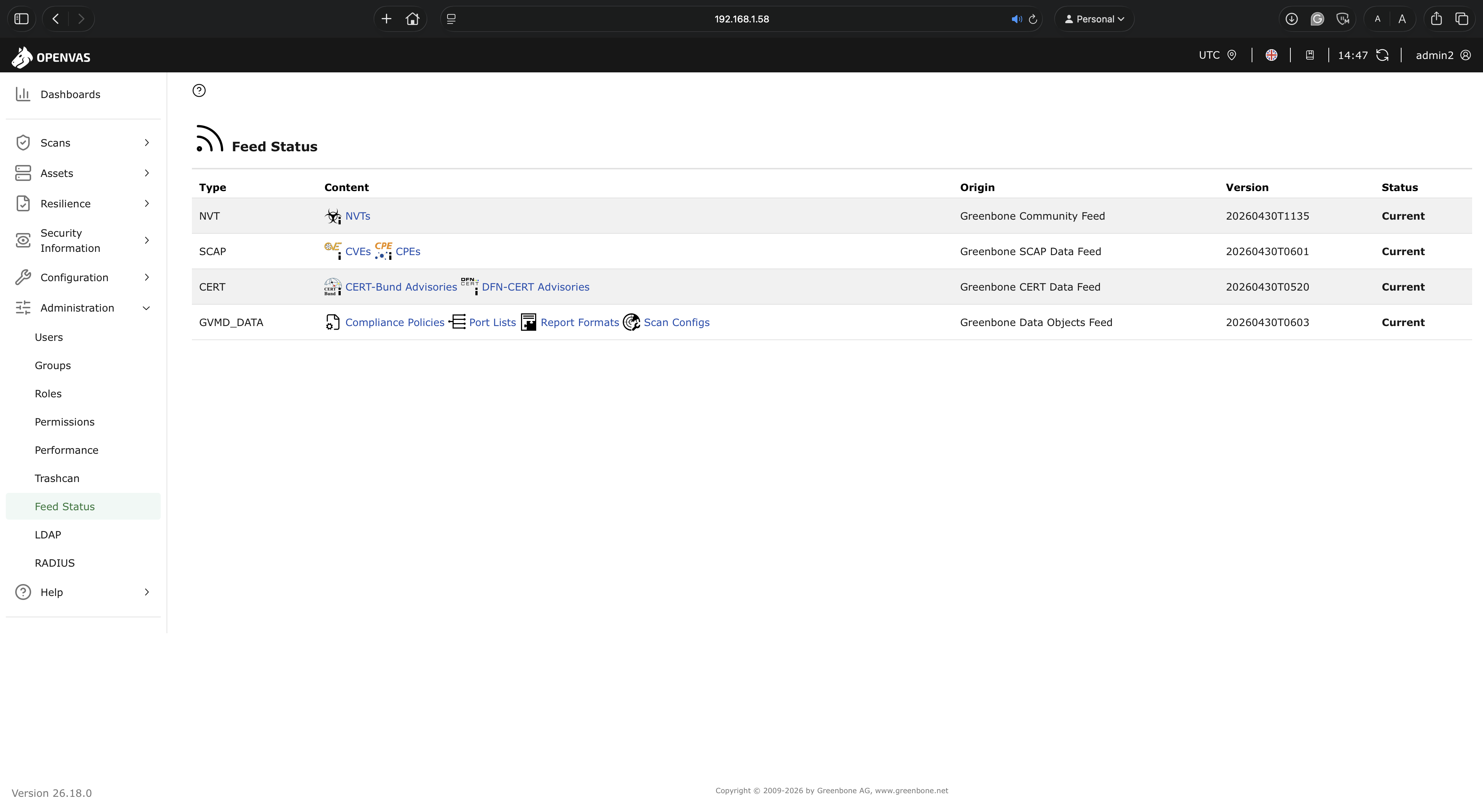Open the Roles administration page
Screen dimensions: 1483x812
click(49, 394)
